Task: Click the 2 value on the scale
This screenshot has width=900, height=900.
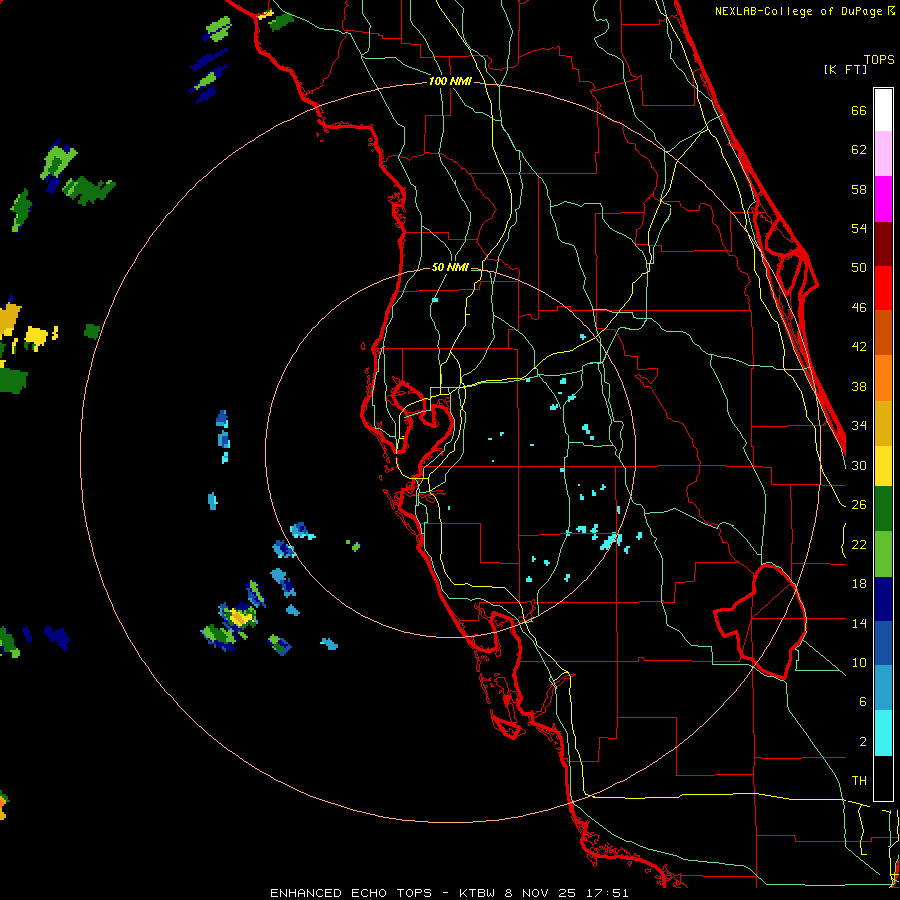Action: pos(862,742)
